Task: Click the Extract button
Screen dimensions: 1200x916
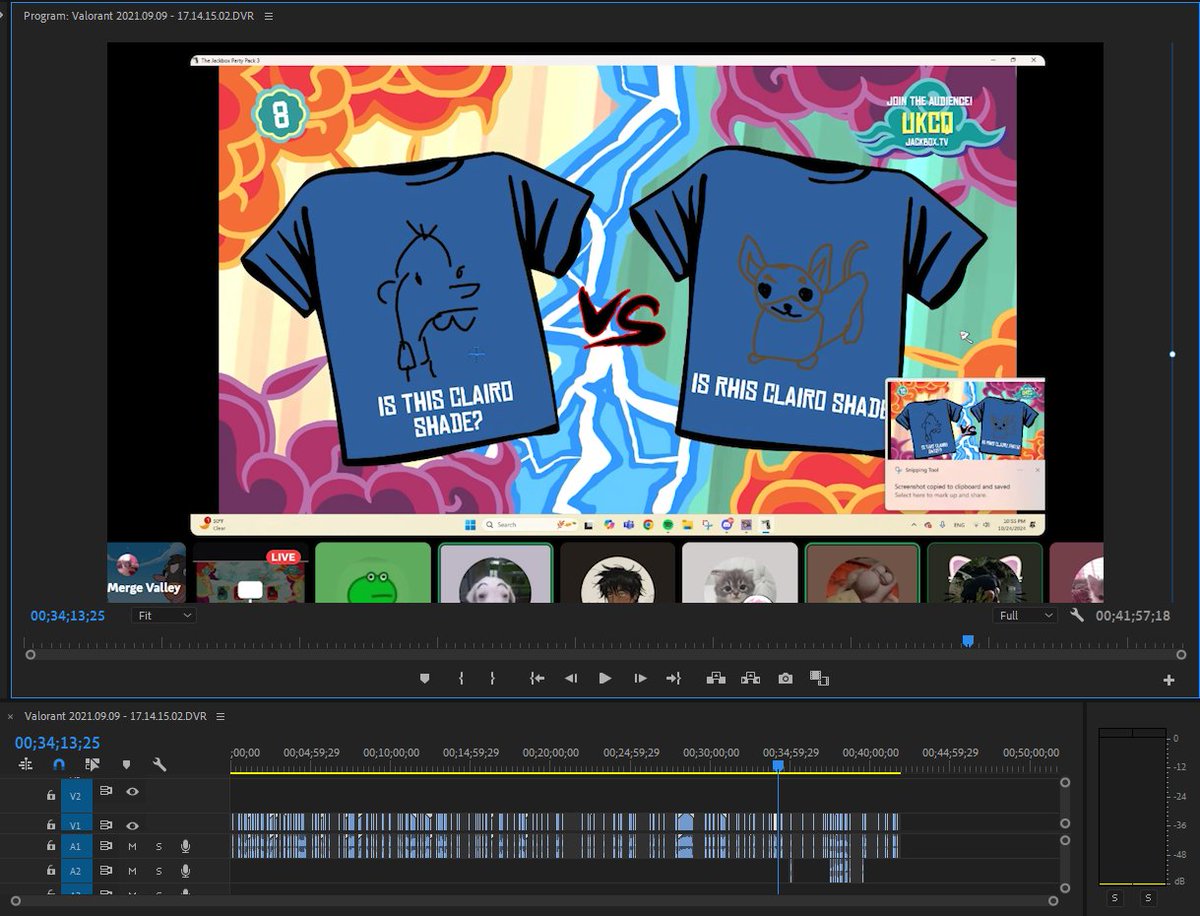Action: [x=751, y=678]
